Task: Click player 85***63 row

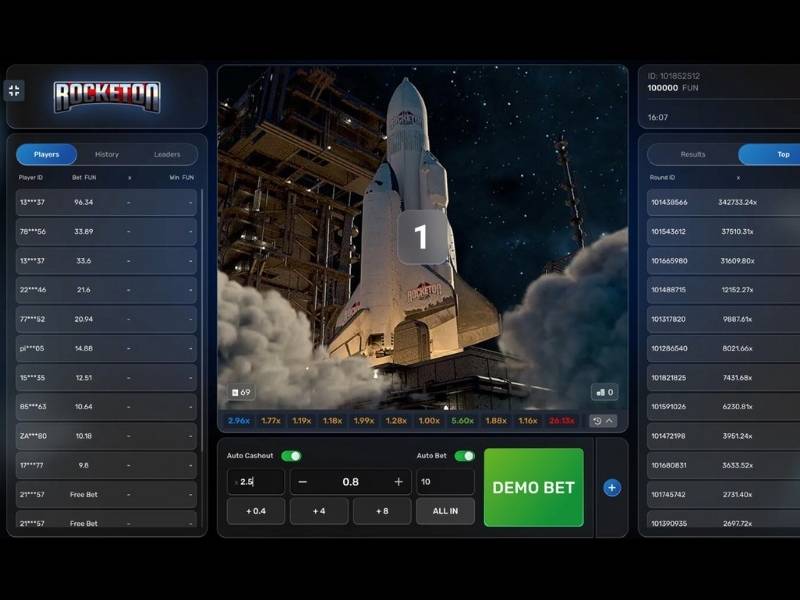Action: [x=106, y=407]
